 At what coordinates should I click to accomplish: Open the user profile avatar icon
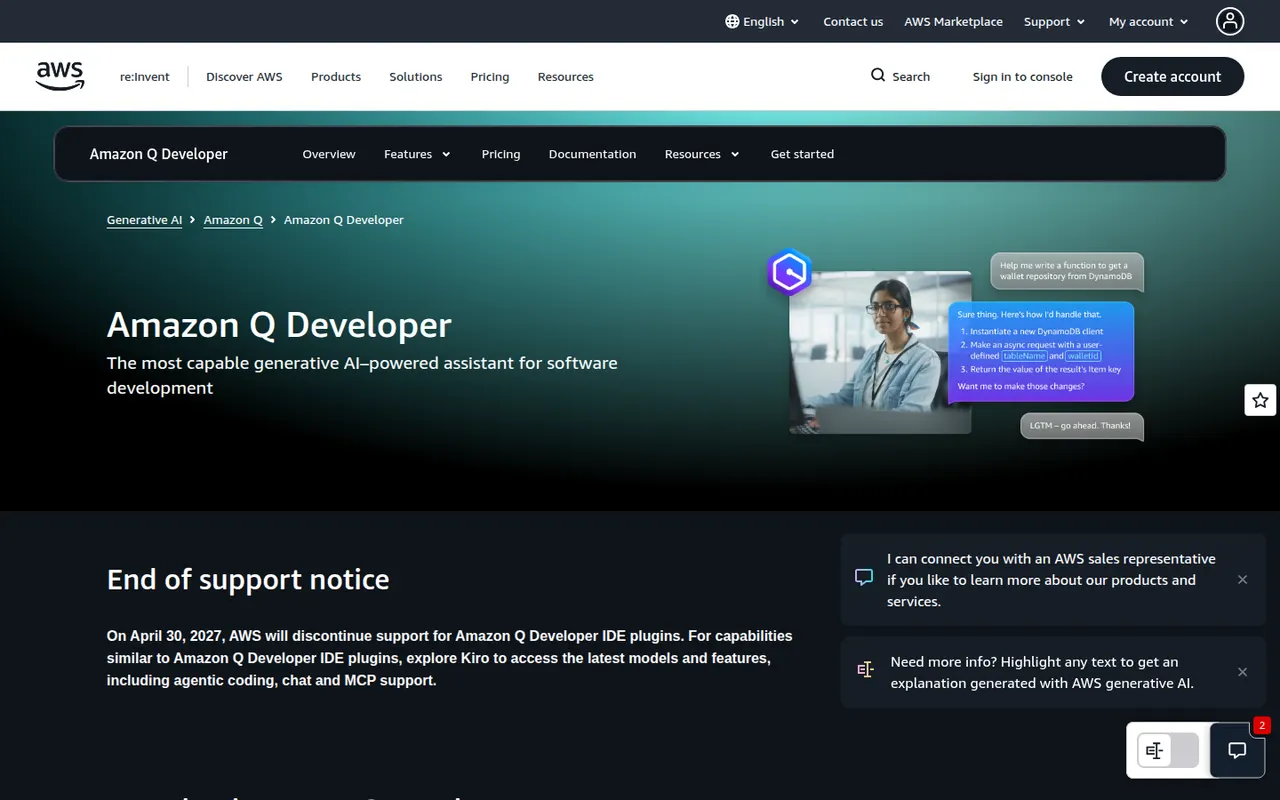[x=1230, y=21]
